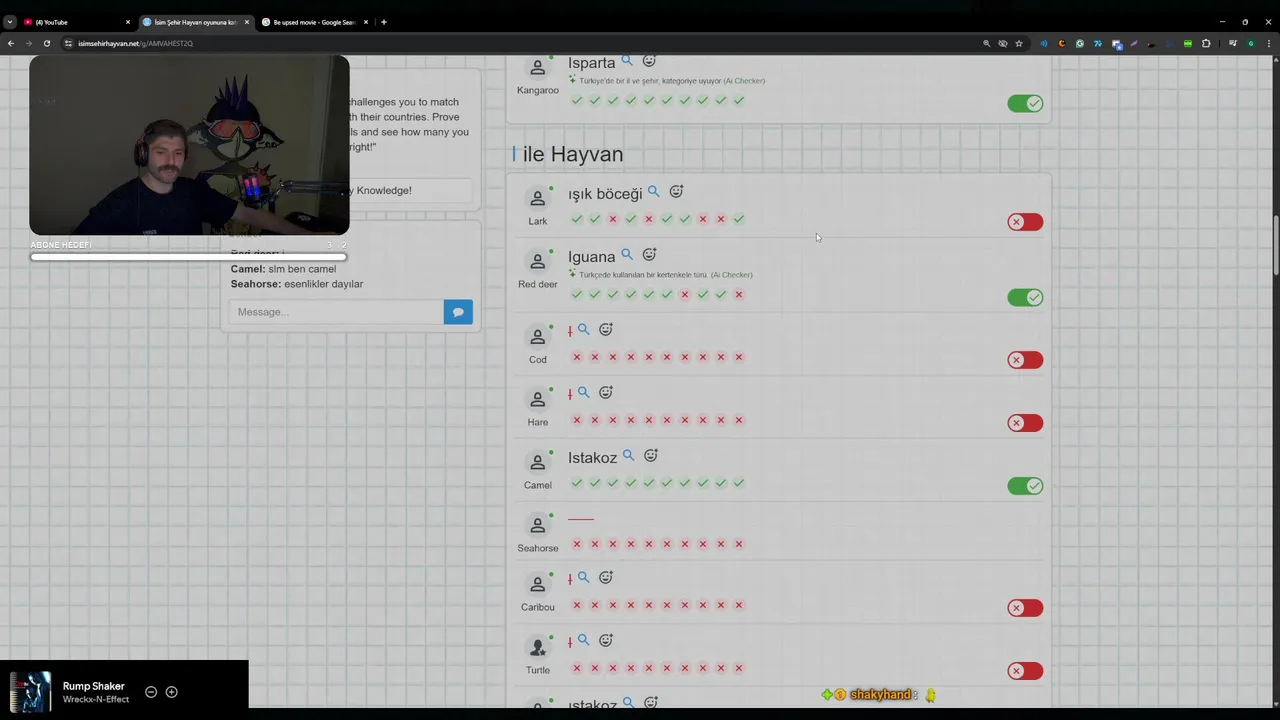This screenshot has width=1280, height=720.
Task: Increase volume on Rump Shaker widget
Action: tap(171, 692)
